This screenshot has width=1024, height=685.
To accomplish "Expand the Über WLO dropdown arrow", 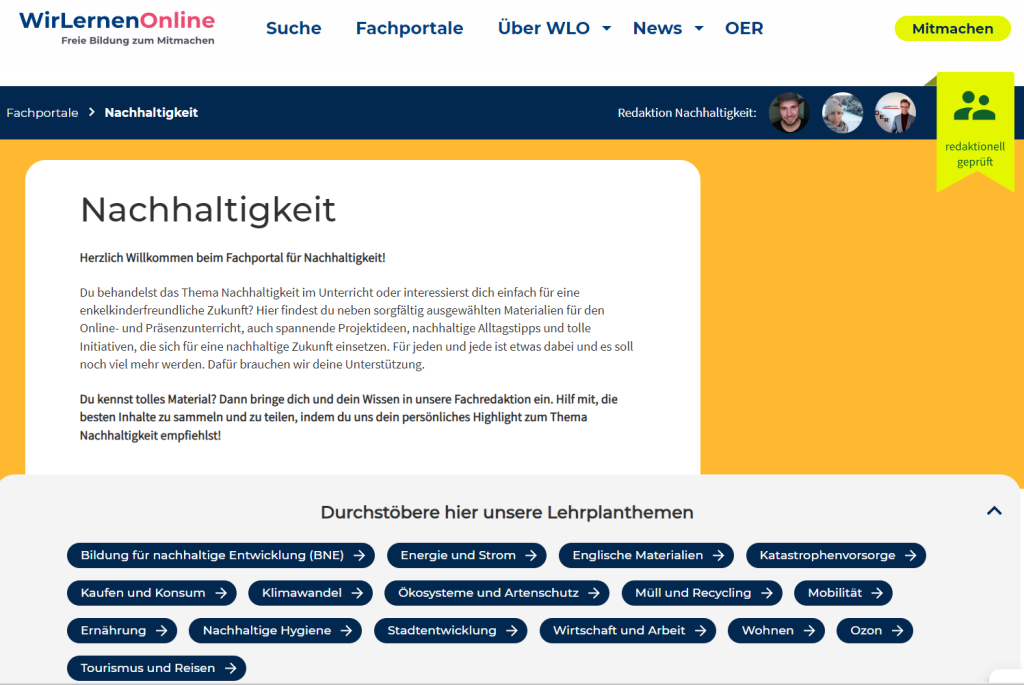I will [x=606, y=28].
